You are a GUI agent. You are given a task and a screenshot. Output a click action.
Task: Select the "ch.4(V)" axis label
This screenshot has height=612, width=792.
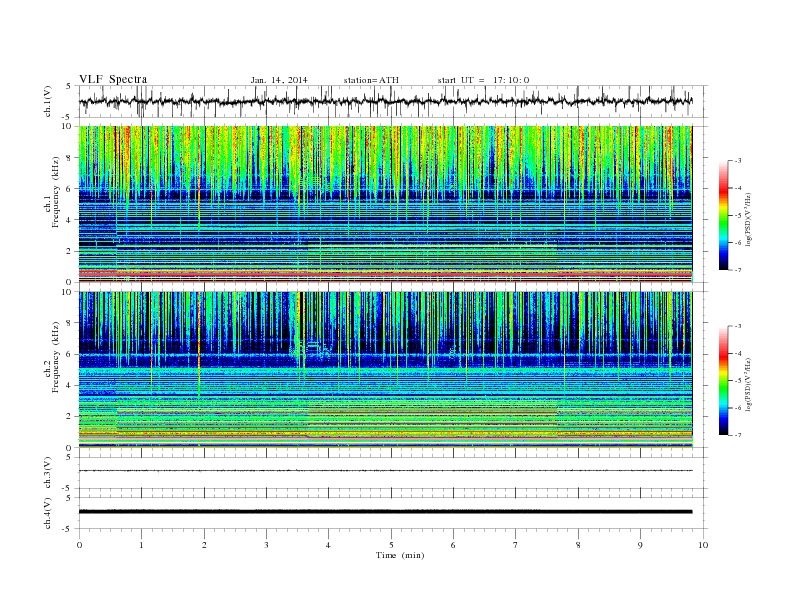pos(47,513)
